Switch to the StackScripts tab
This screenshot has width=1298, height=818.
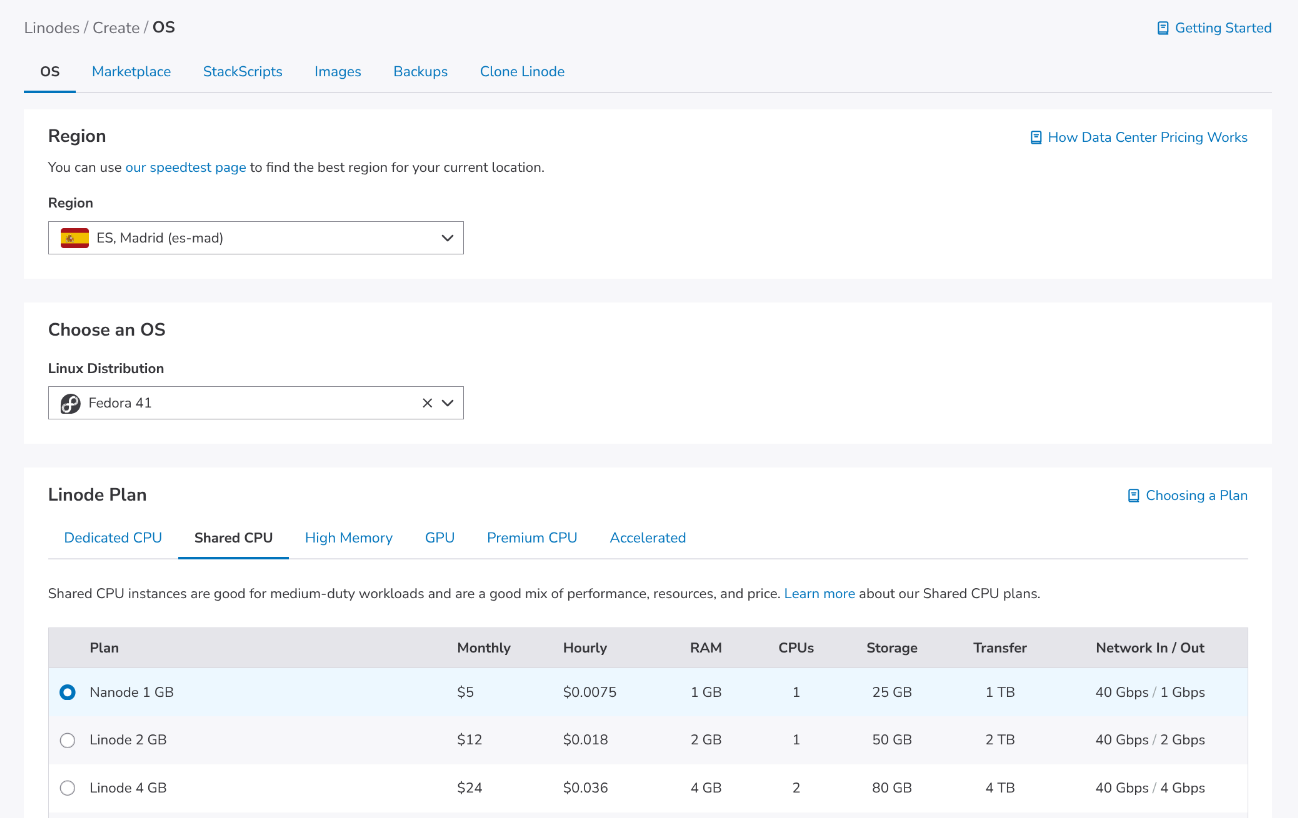coord(243,72)
